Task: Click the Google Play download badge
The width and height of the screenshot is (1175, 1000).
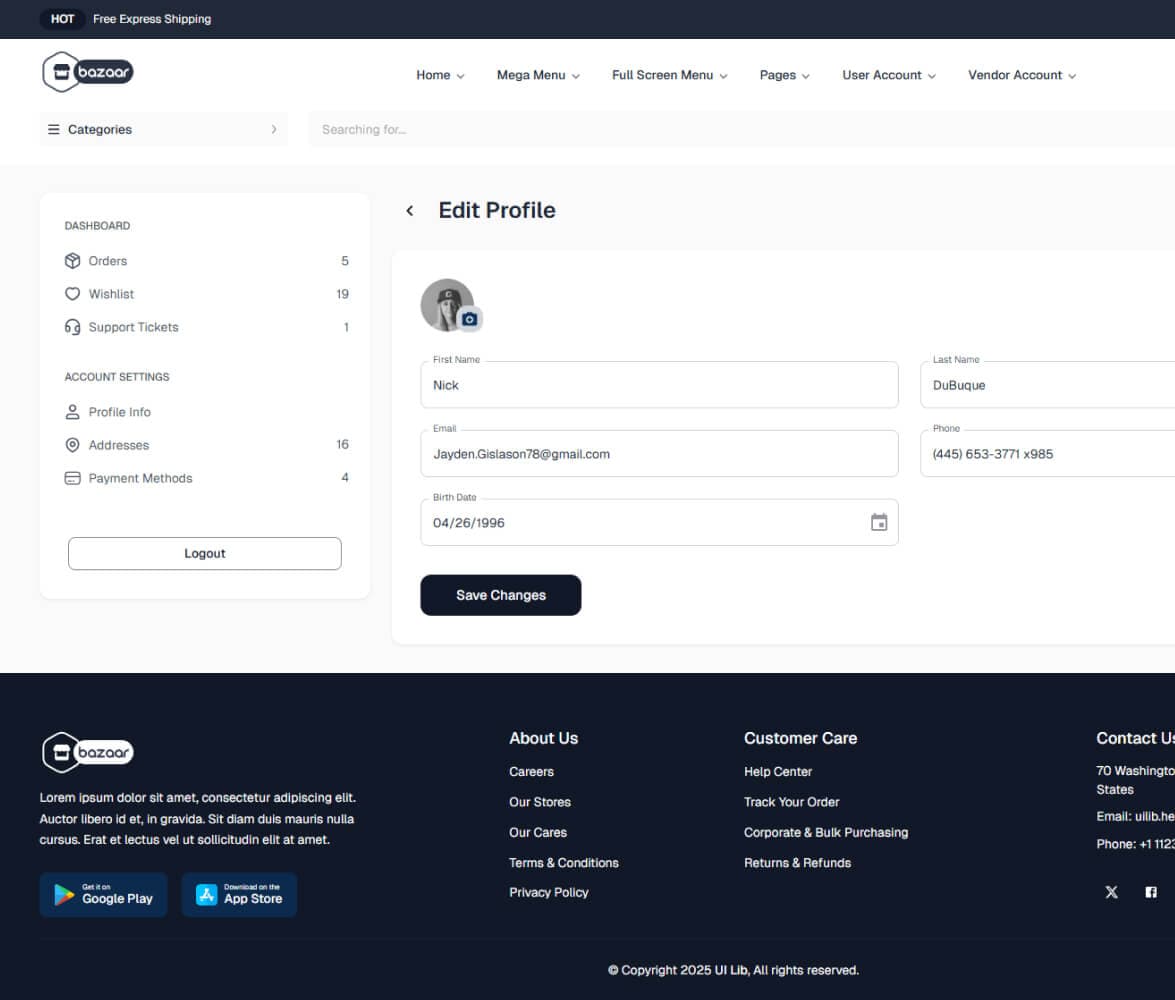Action: [x=103, y=895]
